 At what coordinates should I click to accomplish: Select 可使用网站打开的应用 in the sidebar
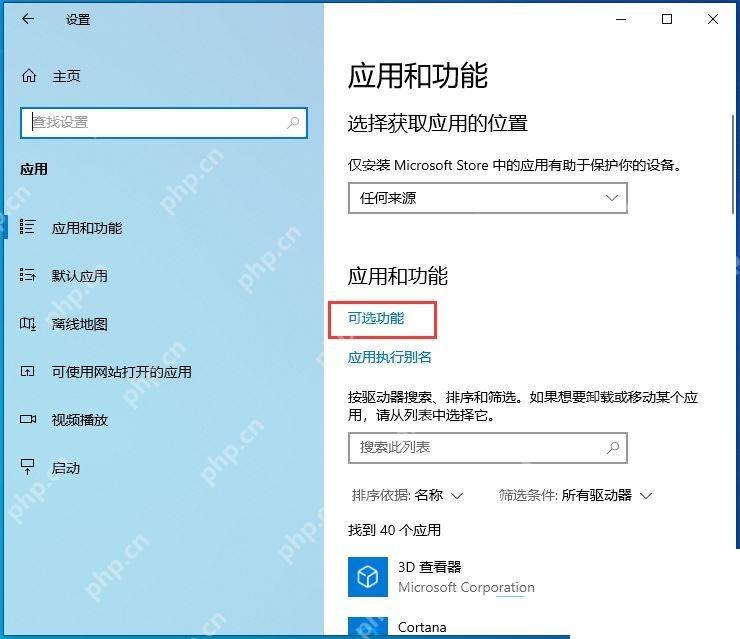122,372
